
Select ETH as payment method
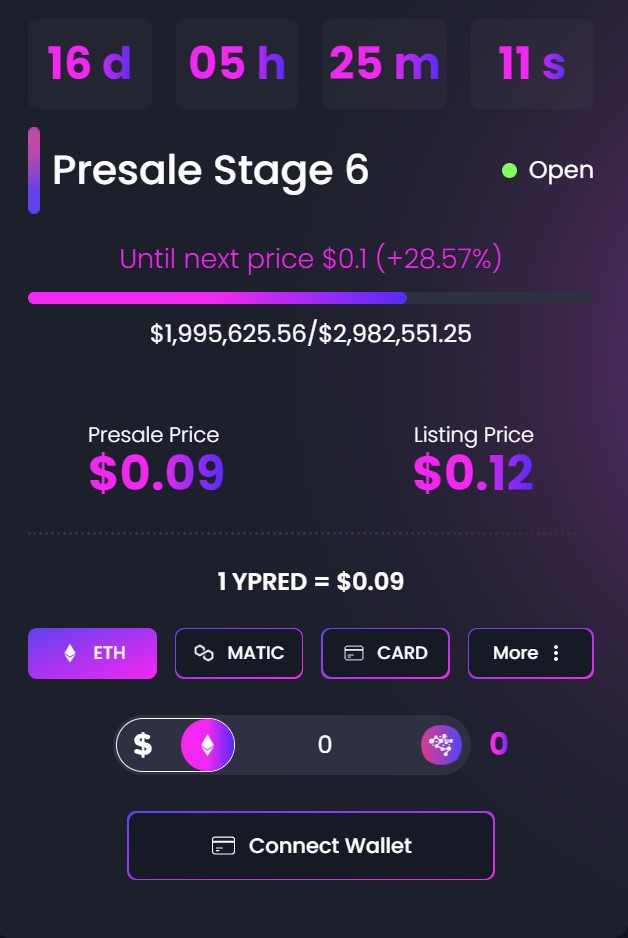[x=93, y=653]
